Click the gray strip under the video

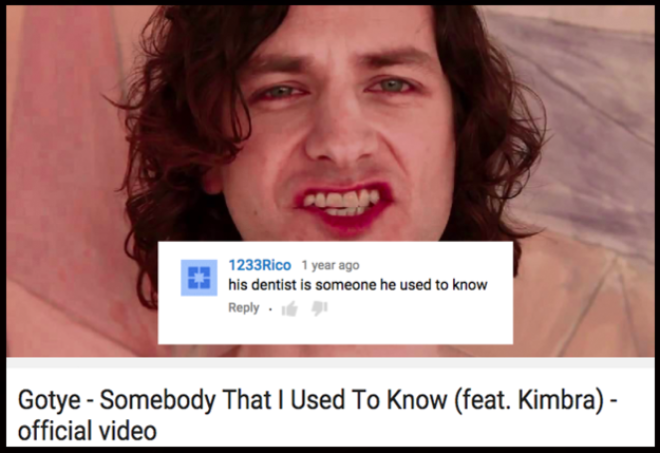tap(330, 362)
